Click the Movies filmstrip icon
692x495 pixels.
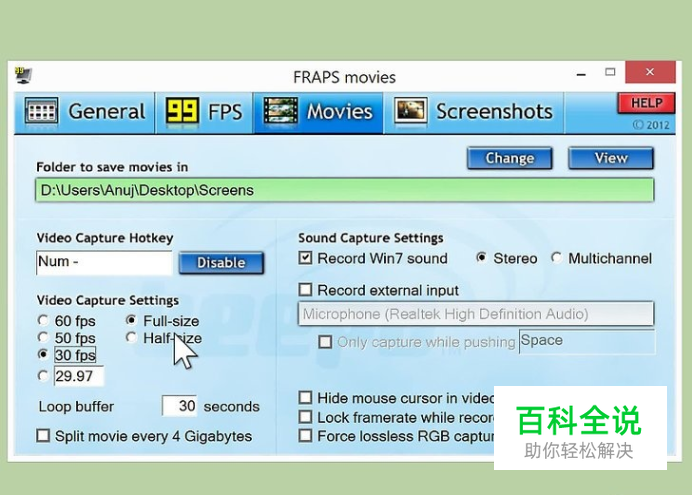[280, 111]
